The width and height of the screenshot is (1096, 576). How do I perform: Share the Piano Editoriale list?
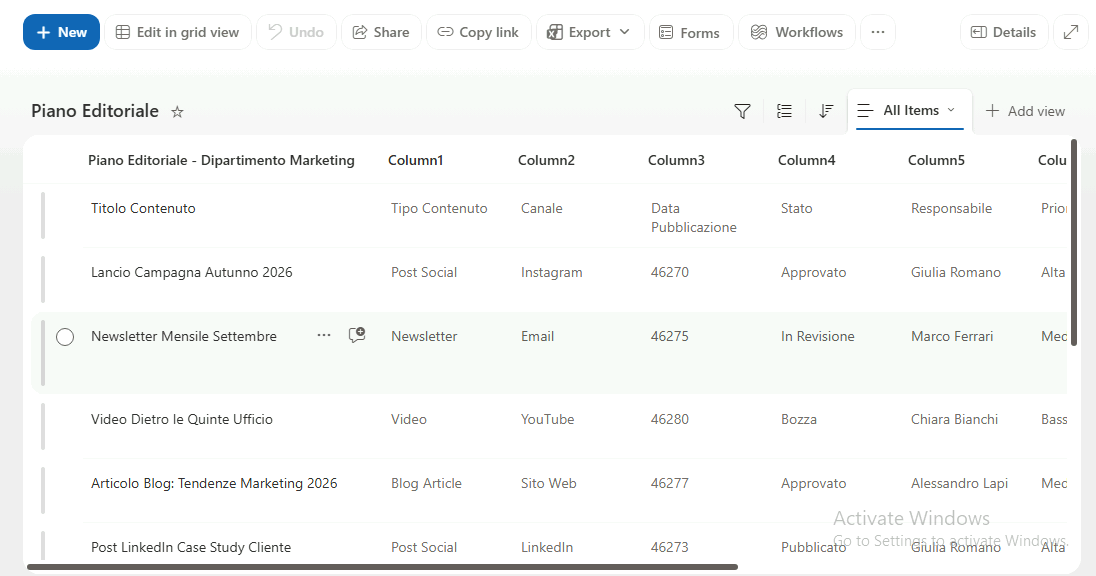pyautogui.click(x=381, y=32)
